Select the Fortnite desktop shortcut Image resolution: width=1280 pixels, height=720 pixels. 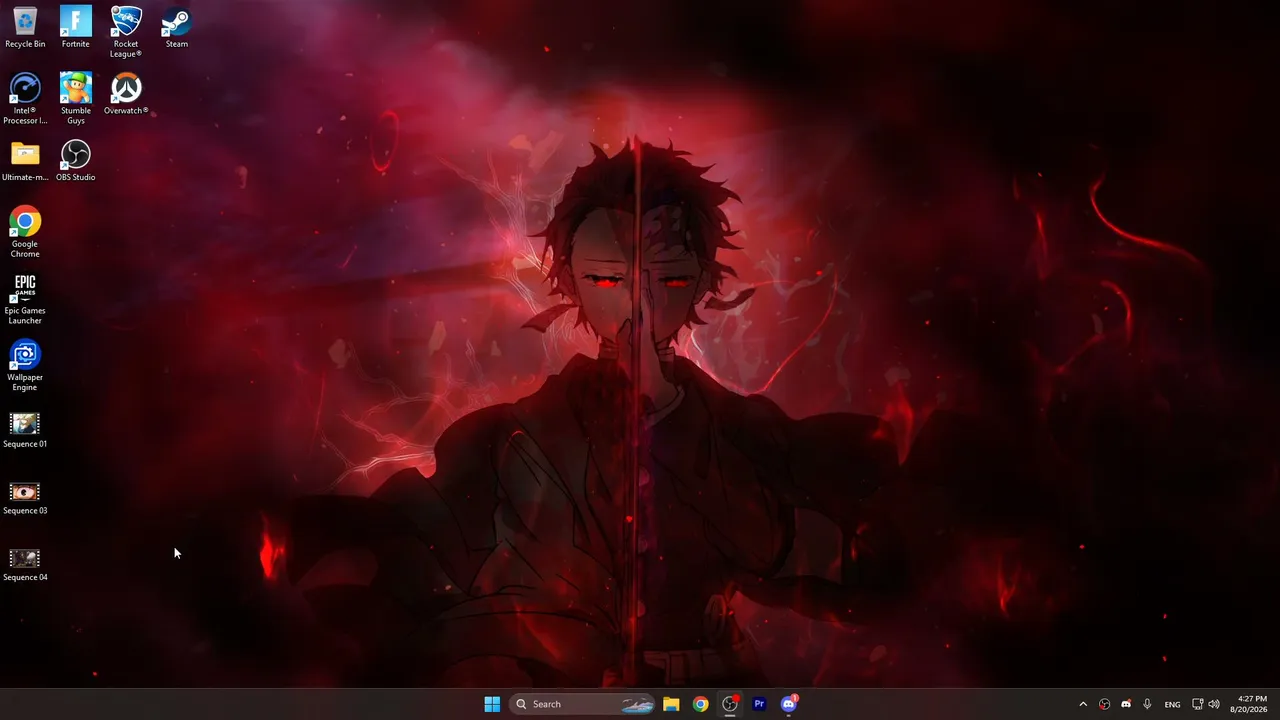coord(76,28)
